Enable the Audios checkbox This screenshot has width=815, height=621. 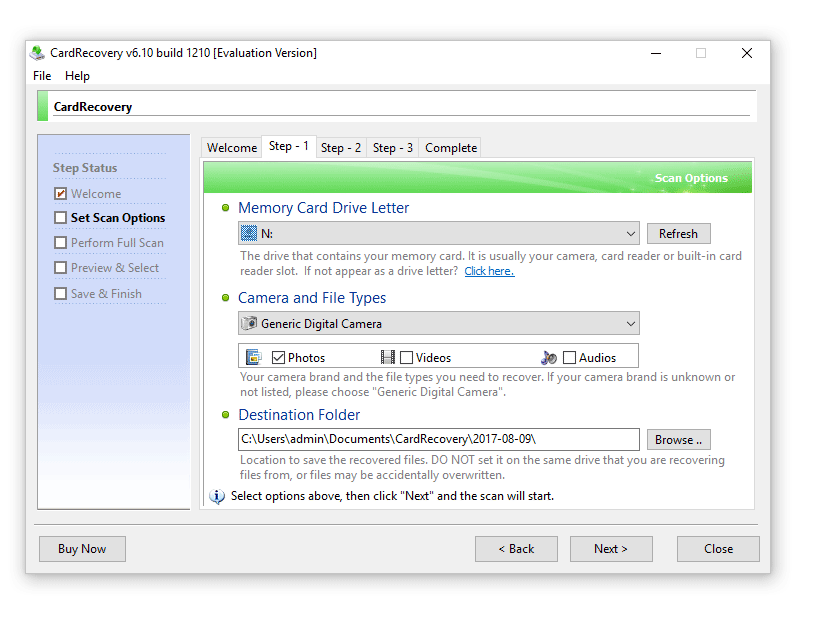569,357
